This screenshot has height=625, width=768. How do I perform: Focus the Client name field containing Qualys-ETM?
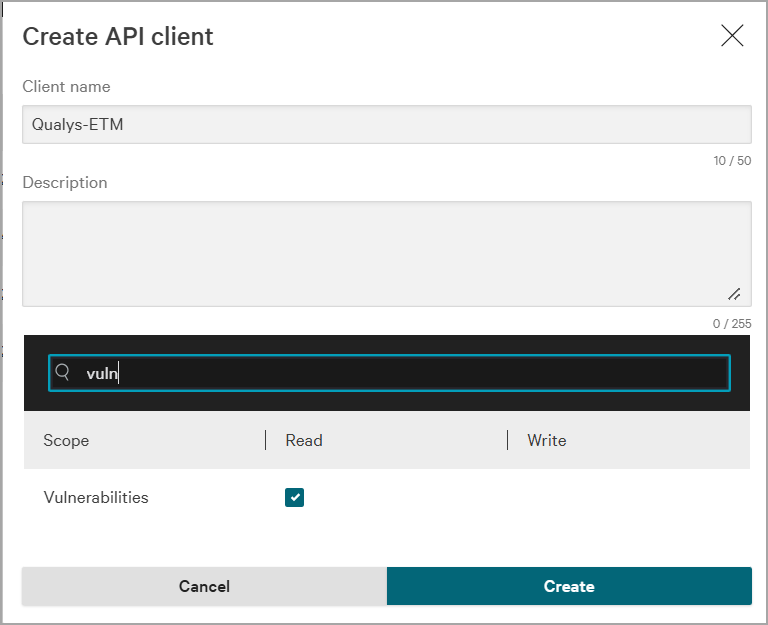386,125
